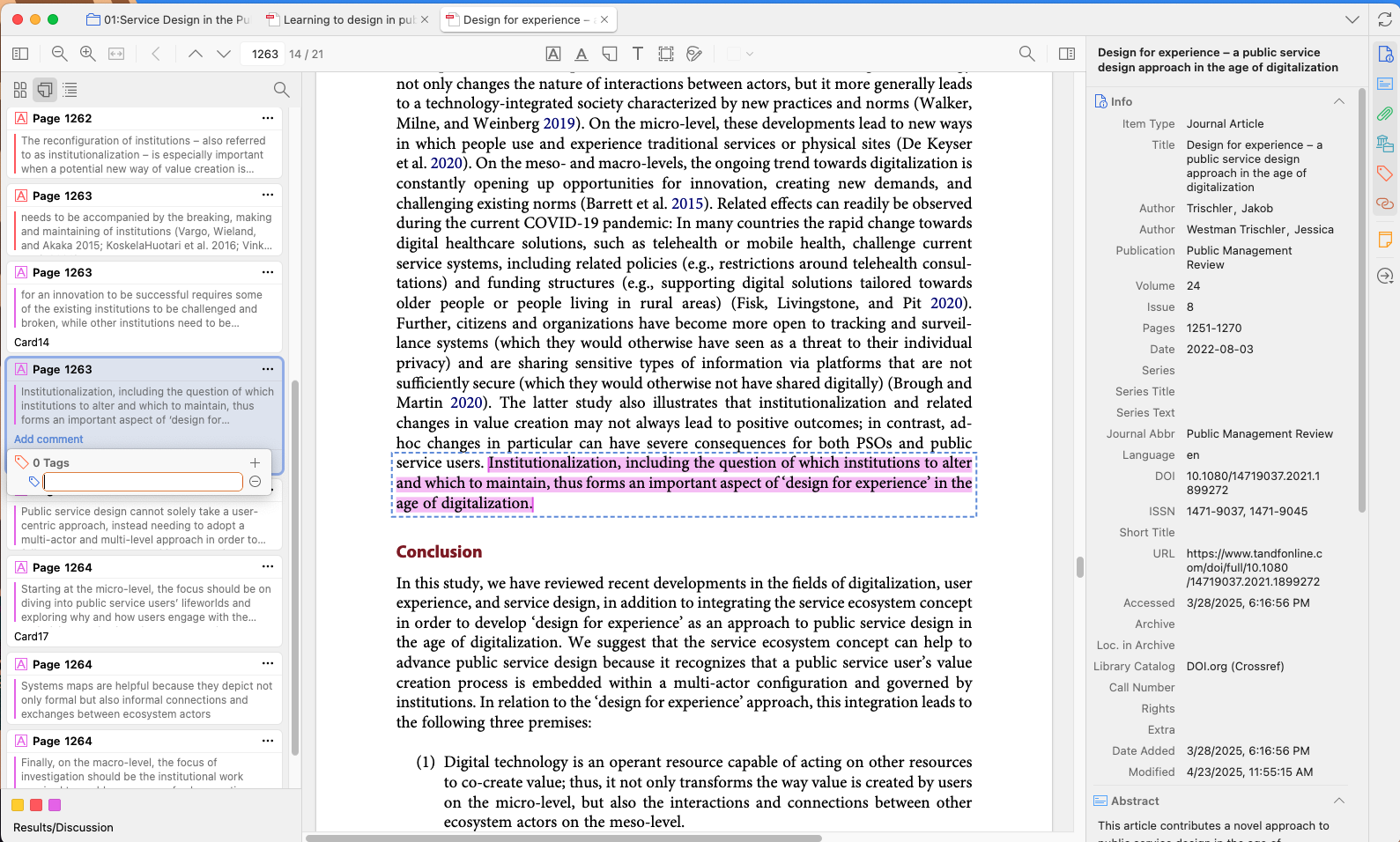Image resolution: width=1400 pixels, height=842 pixels.
Task: Go to next page with down arrow
Action: [x=224, y=54]
